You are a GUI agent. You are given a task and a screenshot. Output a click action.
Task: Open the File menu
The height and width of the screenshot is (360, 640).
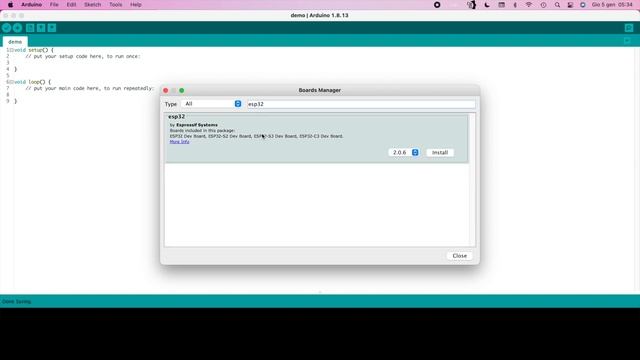[54, 5]
